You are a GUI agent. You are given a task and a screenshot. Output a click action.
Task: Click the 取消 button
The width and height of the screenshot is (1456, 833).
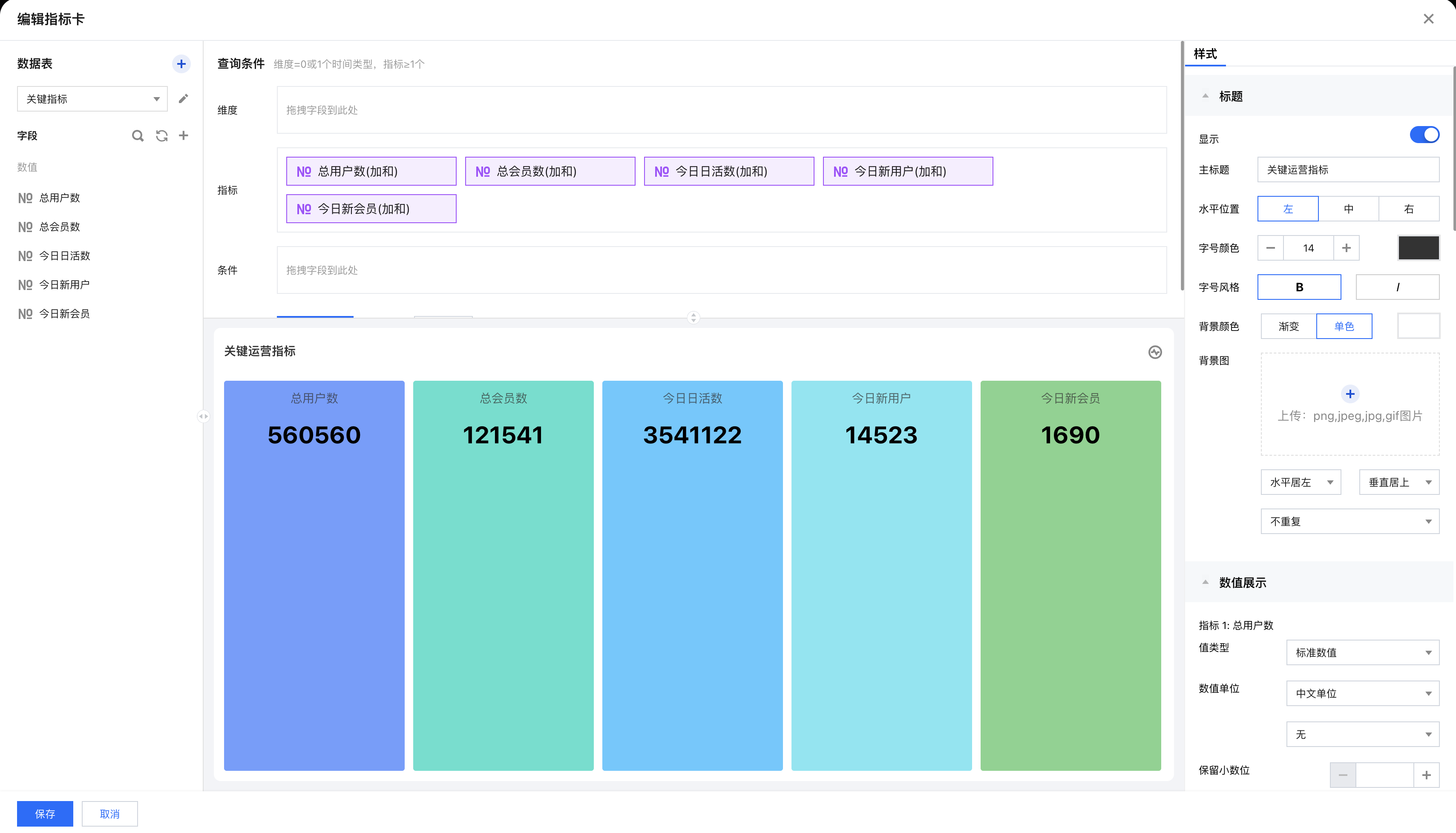(109, 813)
